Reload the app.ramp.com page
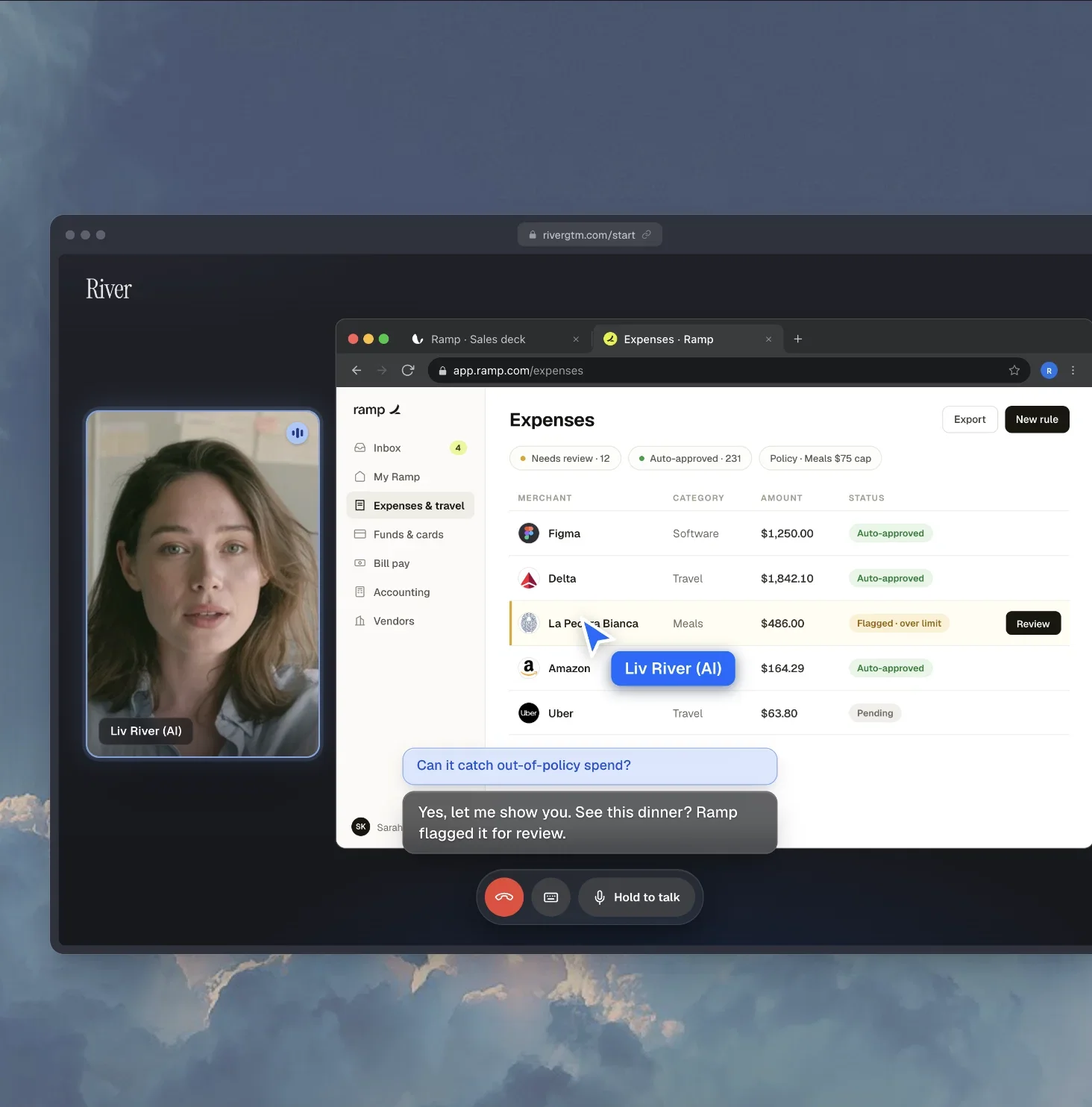This screenshot has width=1092, height=1107. click(x=408, y=370)
